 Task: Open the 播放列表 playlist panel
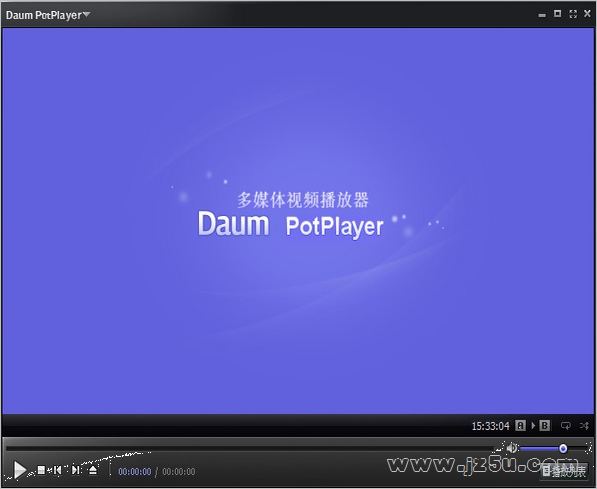point(564,471)
